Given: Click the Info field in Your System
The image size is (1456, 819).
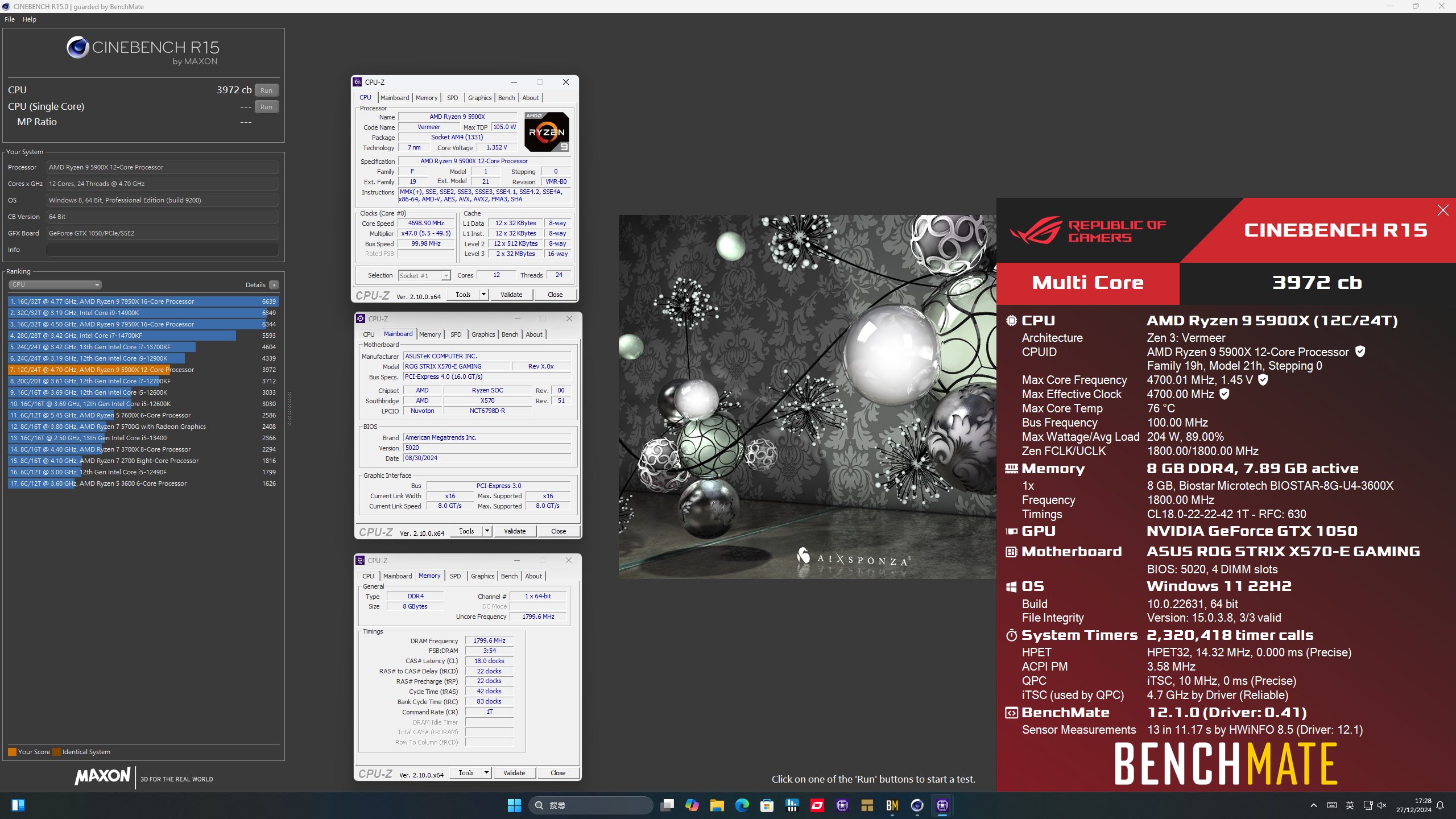Looking at the screenshot, I should tap(162, 250).
